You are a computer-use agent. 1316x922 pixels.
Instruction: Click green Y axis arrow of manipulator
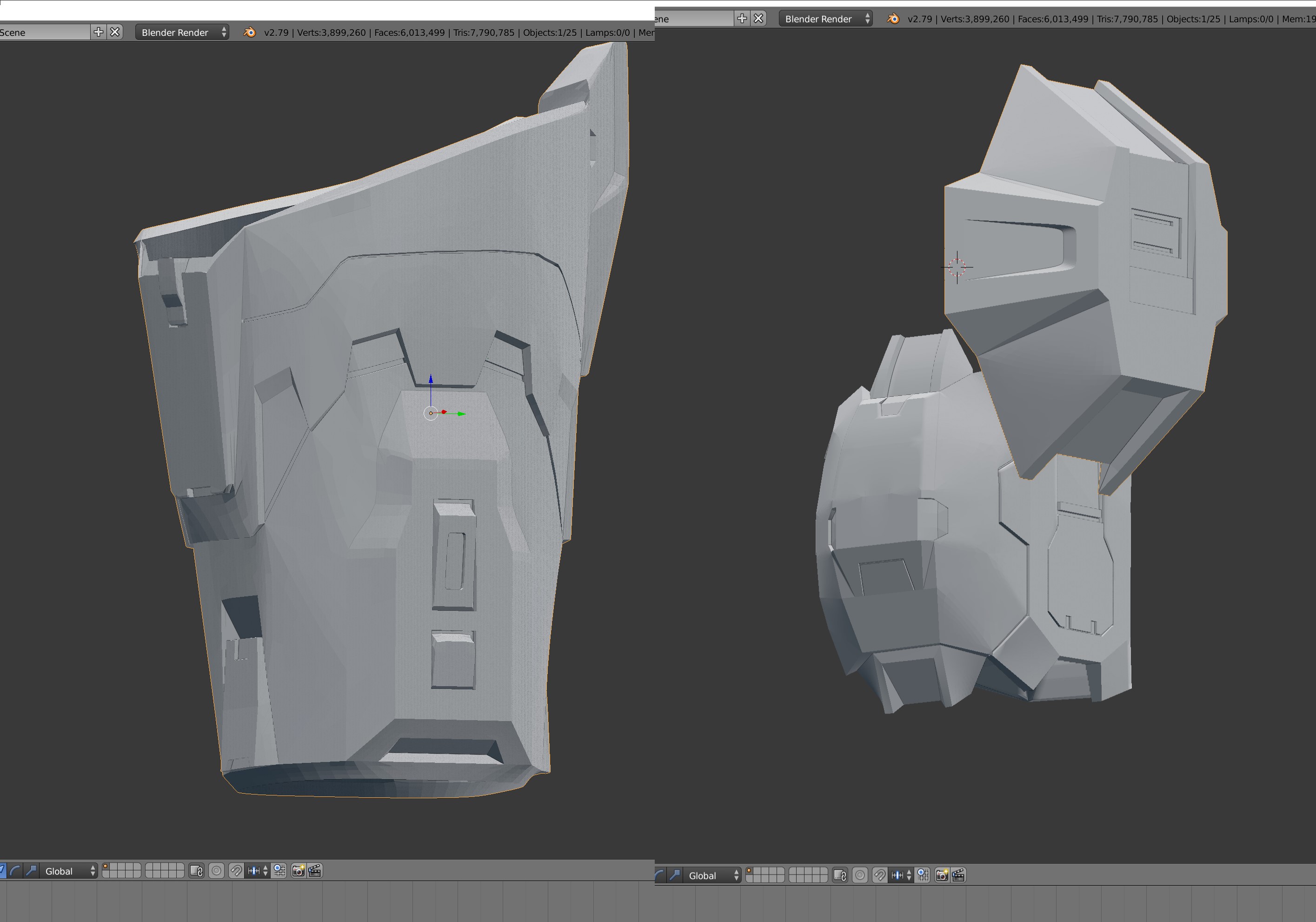(x=461, y=414)
